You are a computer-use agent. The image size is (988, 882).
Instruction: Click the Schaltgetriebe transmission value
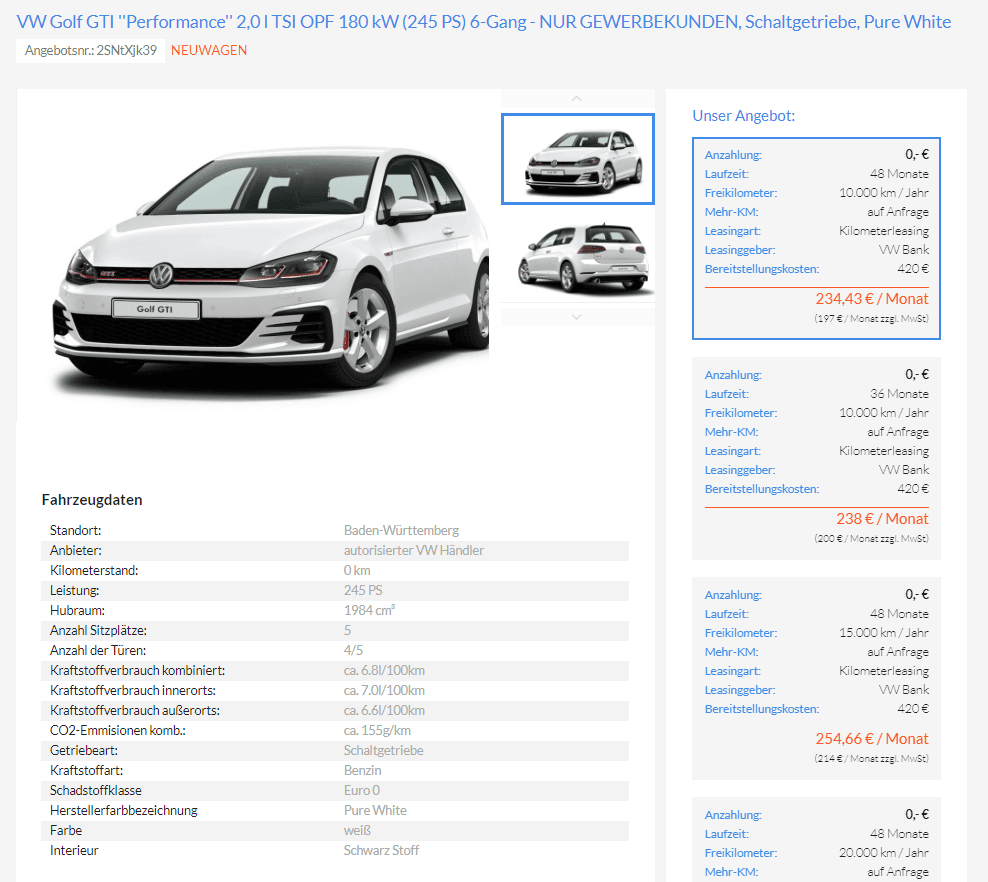(x=384, y=750)
